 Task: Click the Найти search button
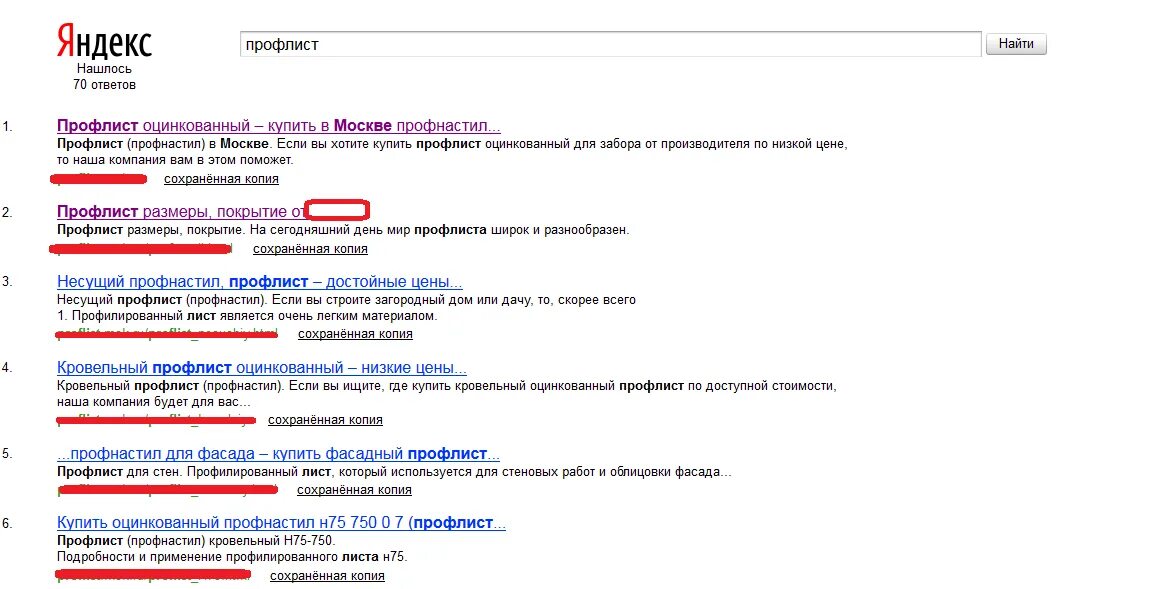coord(1016,44)
